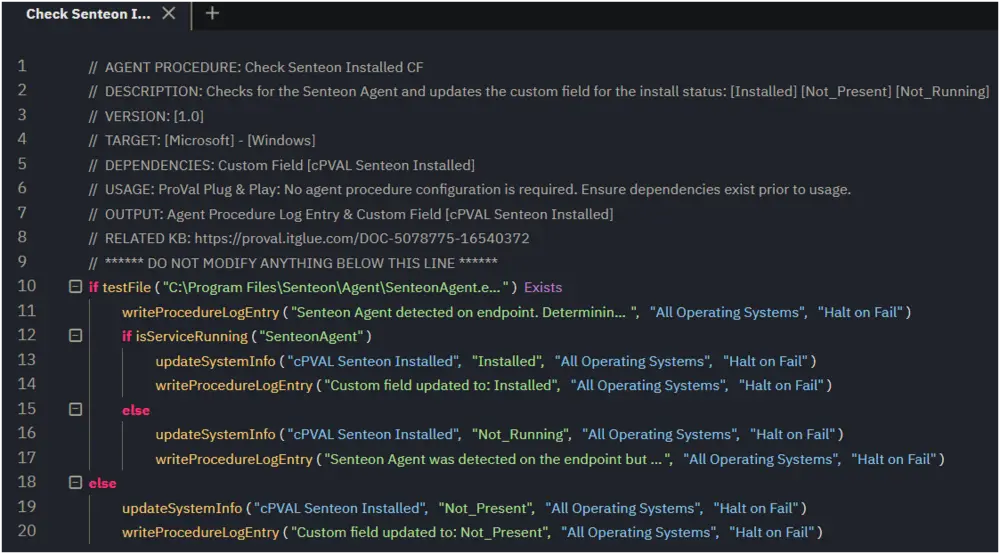This screenshot has width=1000, height=554.
Task: Close the Check Senteon I... tab
Action: (x=168, y=13)
